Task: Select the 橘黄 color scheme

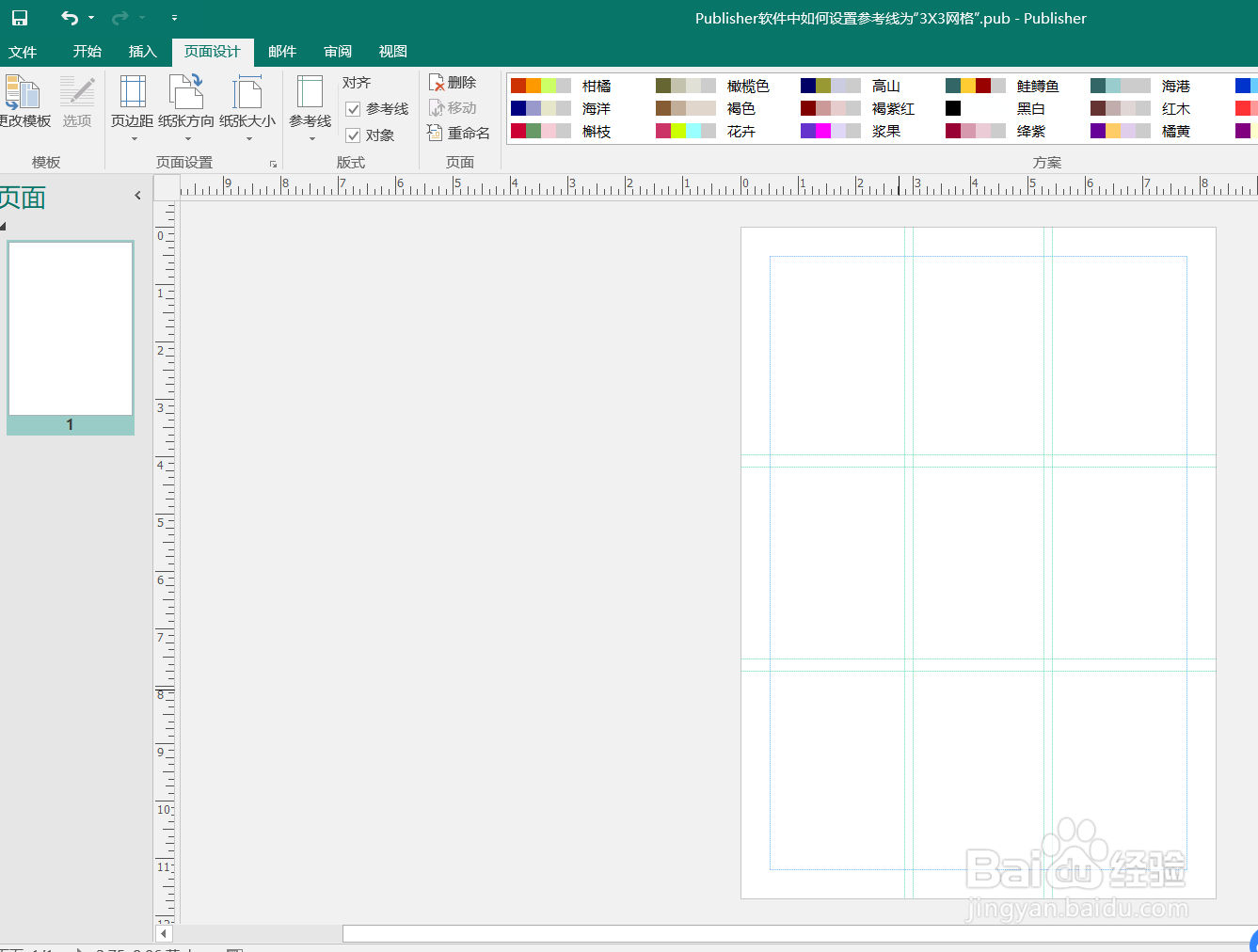Action: point(1140,131)
